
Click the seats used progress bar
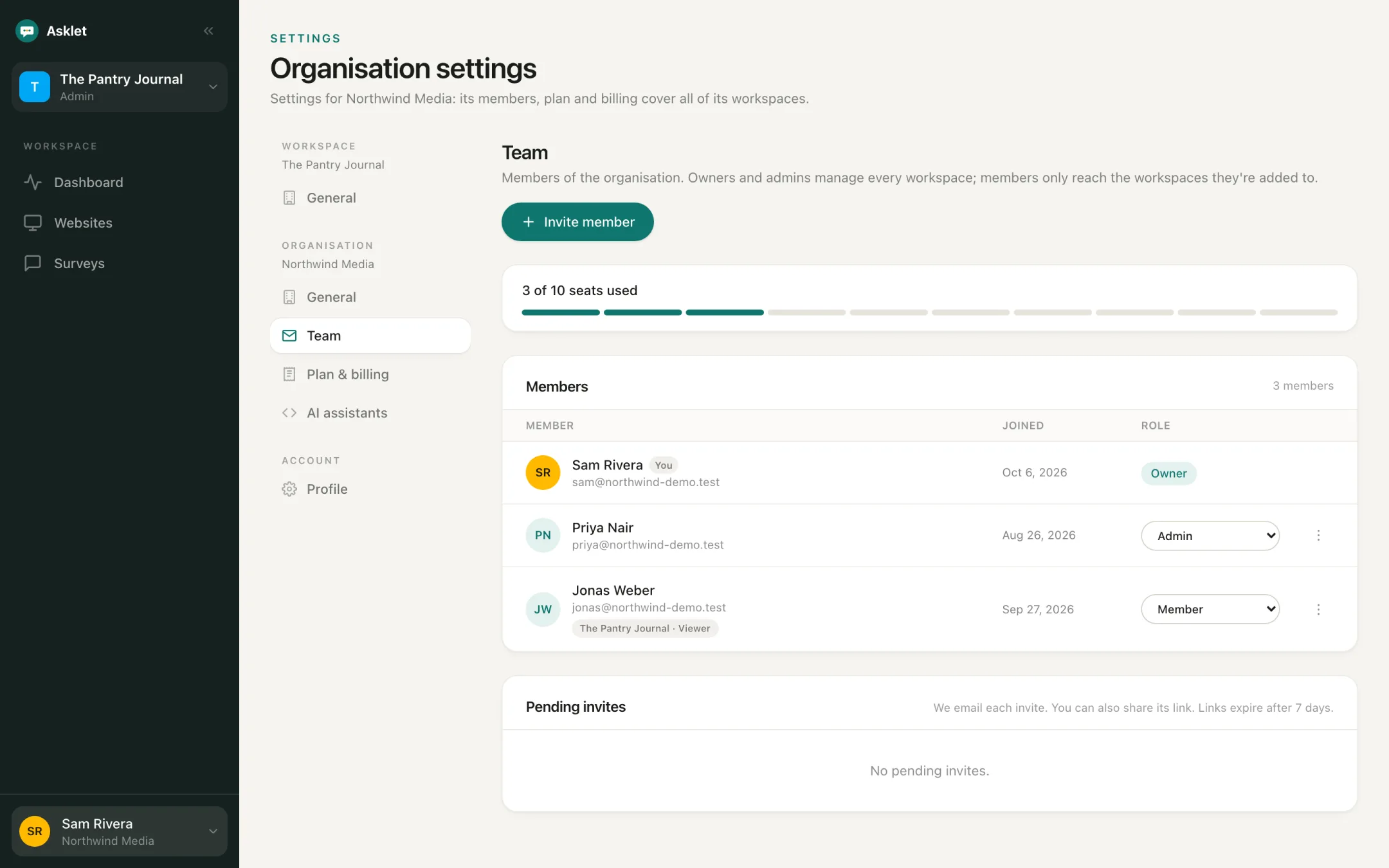929,312
